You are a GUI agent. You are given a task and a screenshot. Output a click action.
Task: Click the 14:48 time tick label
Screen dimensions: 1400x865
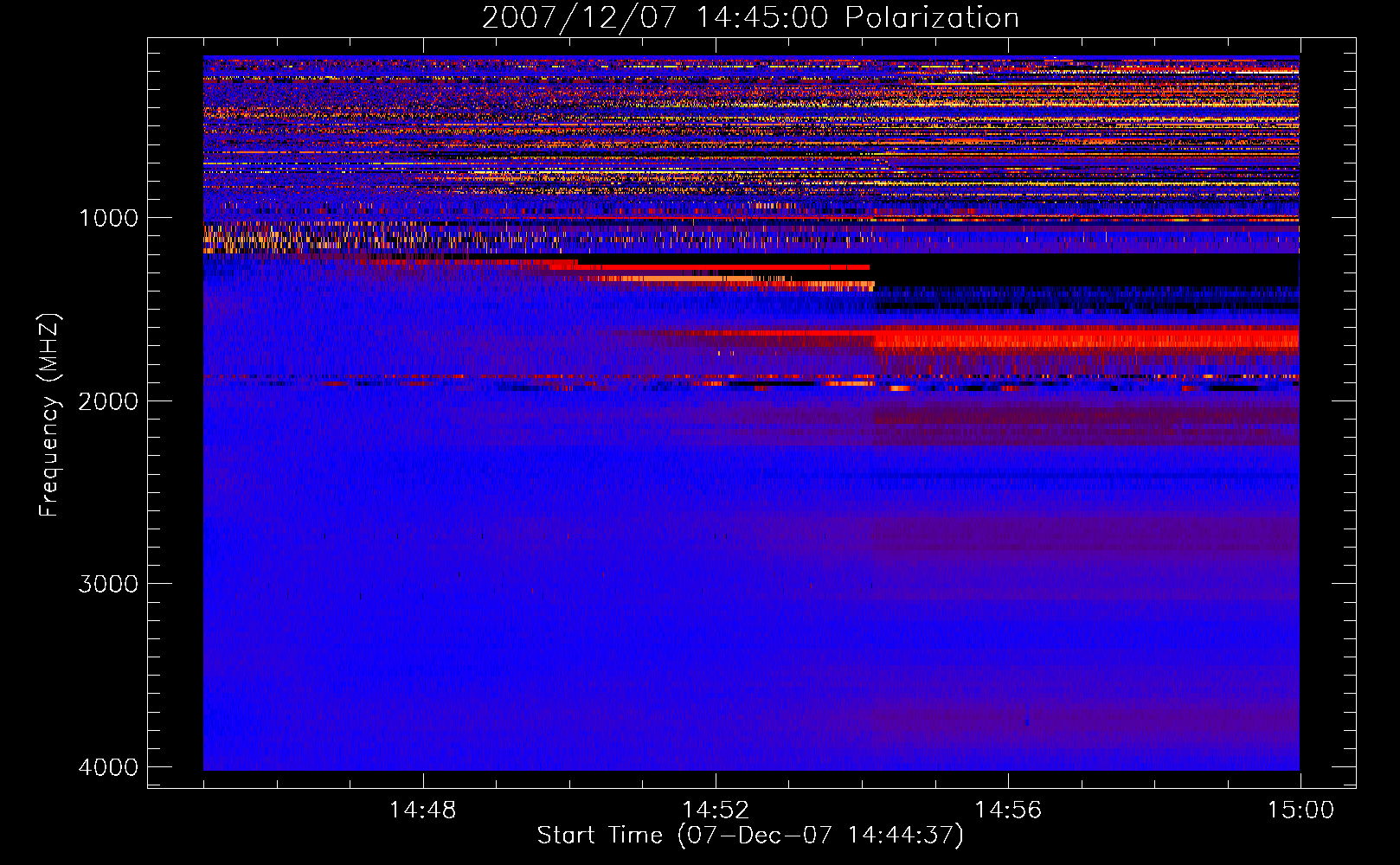[x=422, y=811]
